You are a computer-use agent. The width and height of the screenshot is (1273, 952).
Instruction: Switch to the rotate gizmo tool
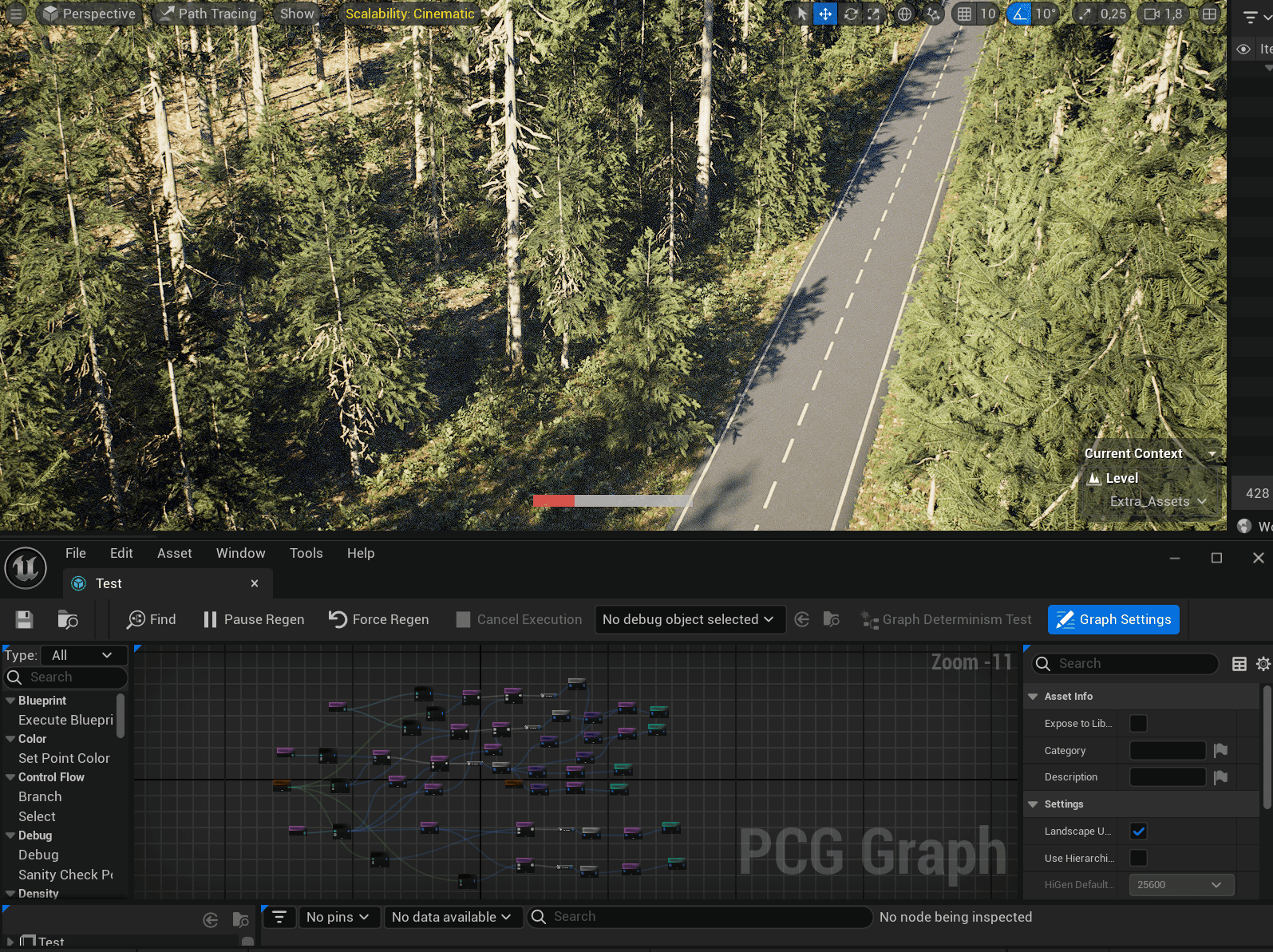[x=851, y=14]
